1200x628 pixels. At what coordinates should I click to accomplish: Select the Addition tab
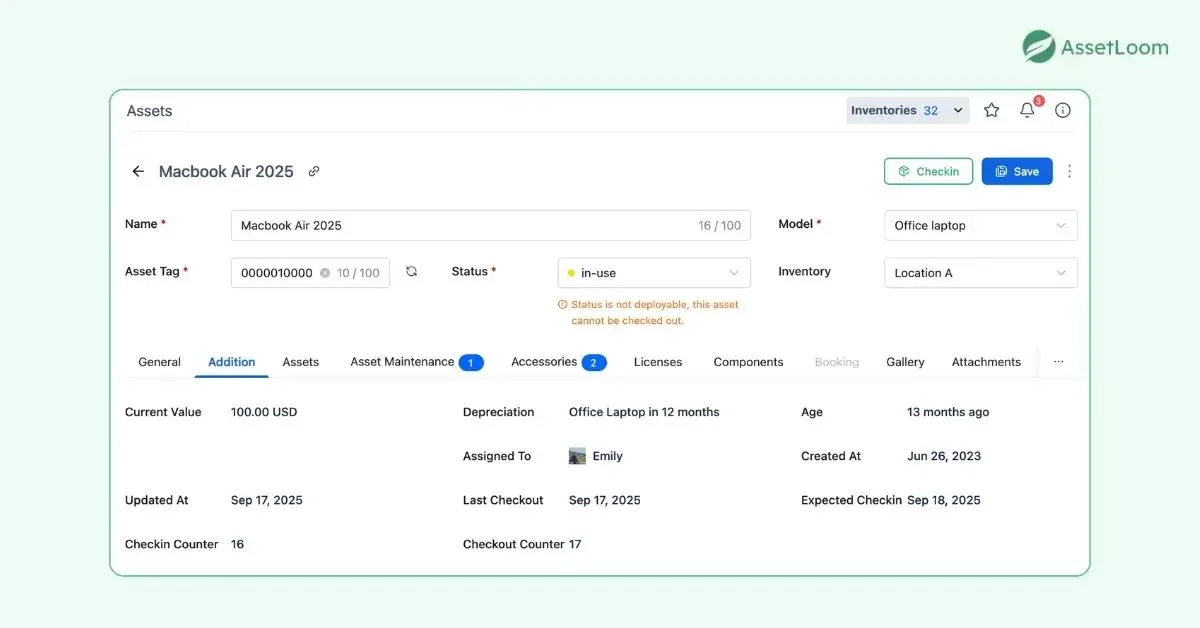pos(232,362)
